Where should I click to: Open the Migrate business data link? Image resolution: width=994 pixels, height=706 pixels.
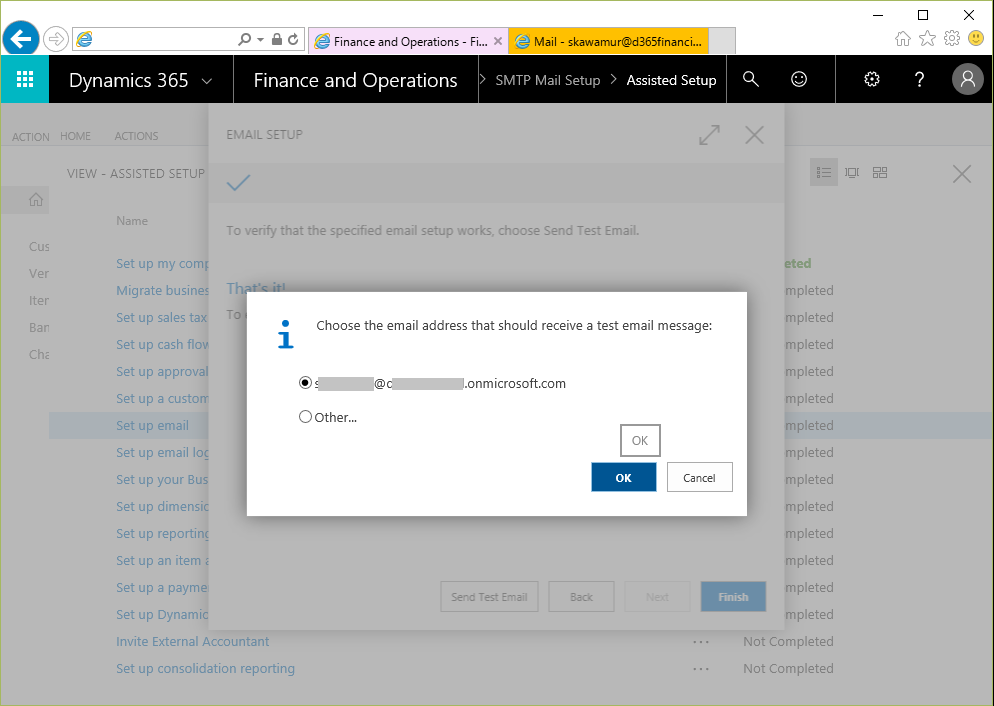point(162,290)
